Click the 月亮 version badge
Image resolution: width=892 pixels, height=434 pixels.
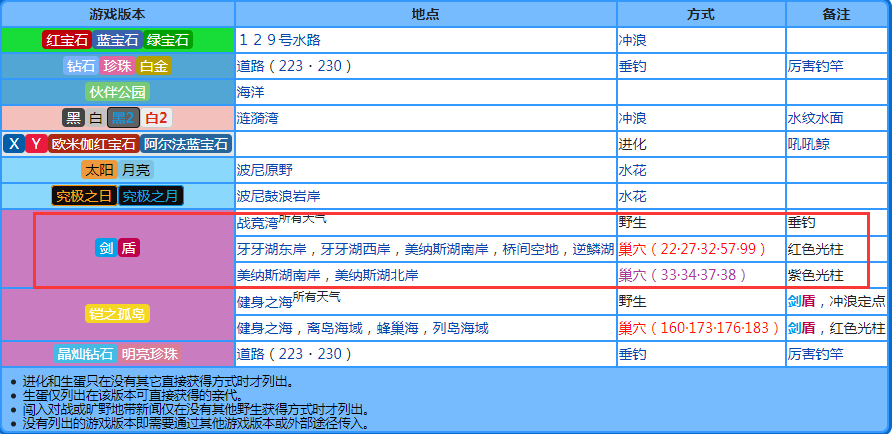click(x=137, y=170)
